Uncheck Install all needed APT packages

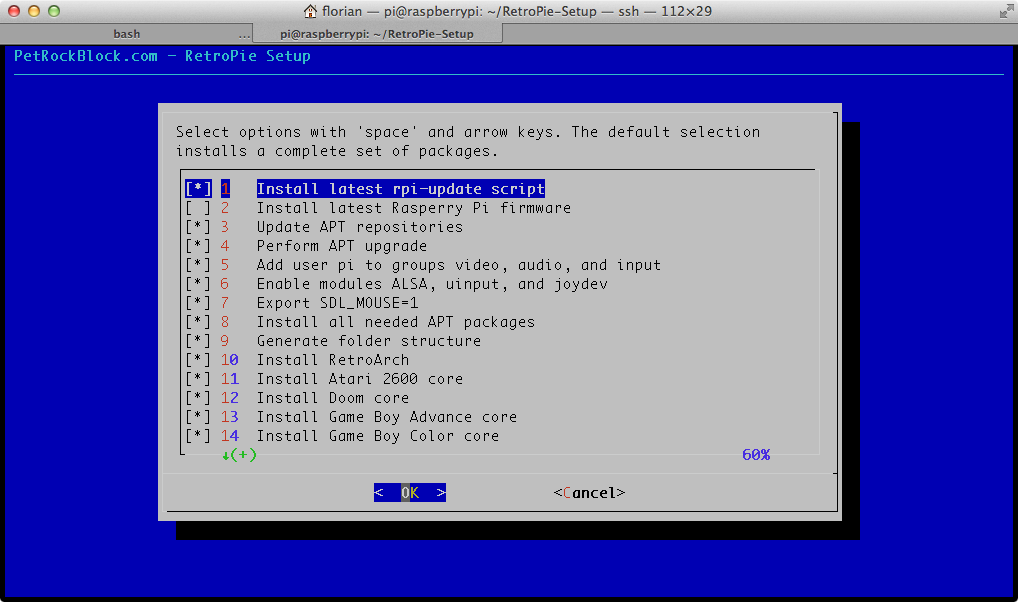198,322
